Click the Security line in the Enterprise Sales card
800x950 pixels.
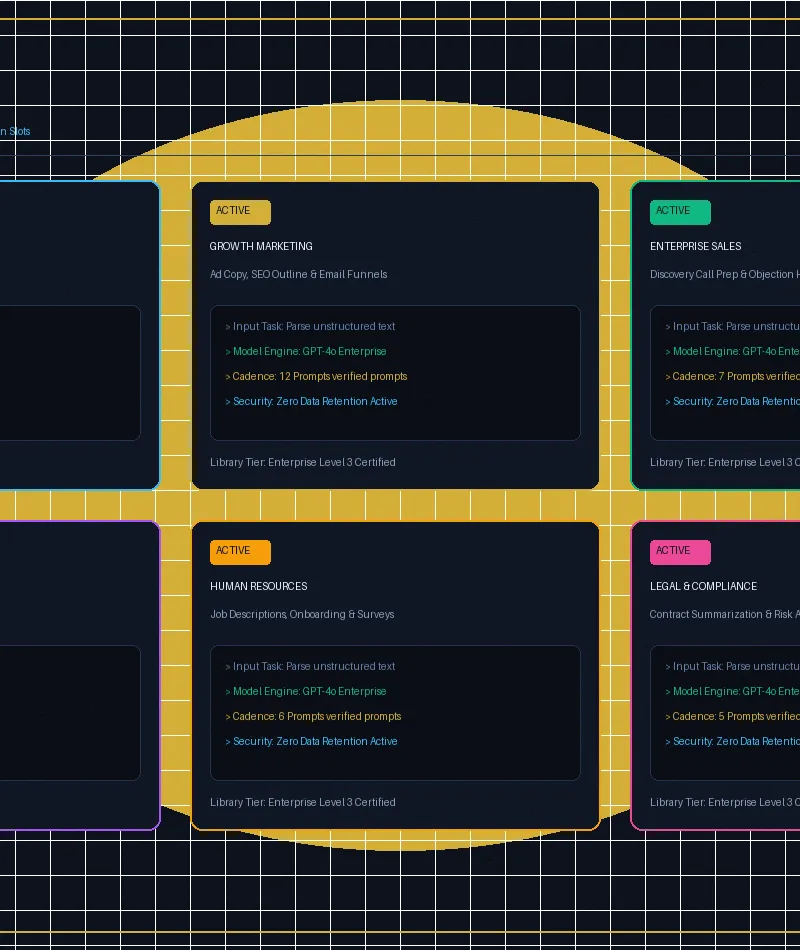pos(732,401)
